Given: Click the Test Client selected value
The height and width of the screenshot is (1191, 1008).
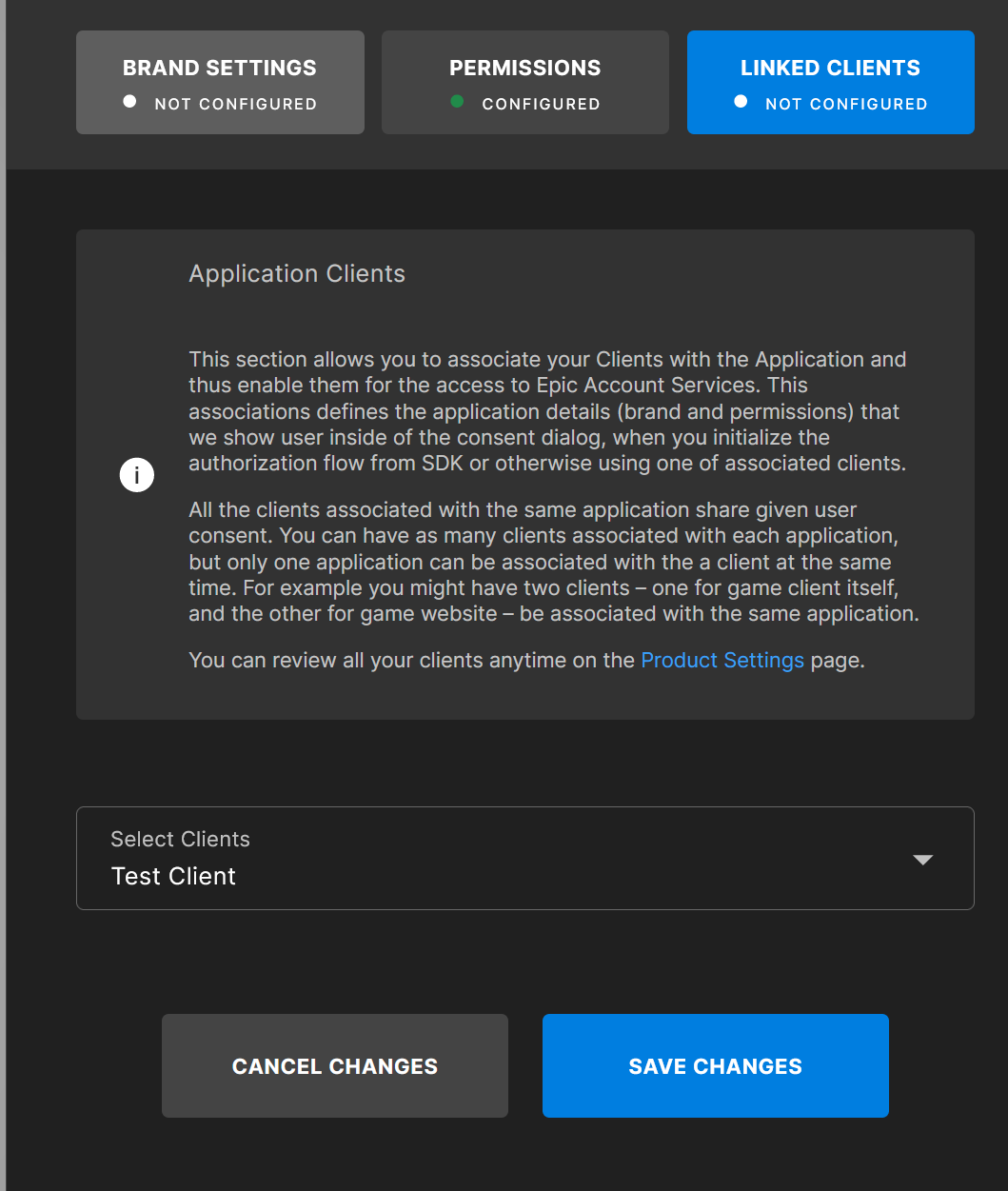Looking at the screenshot, I should [173, 876].
